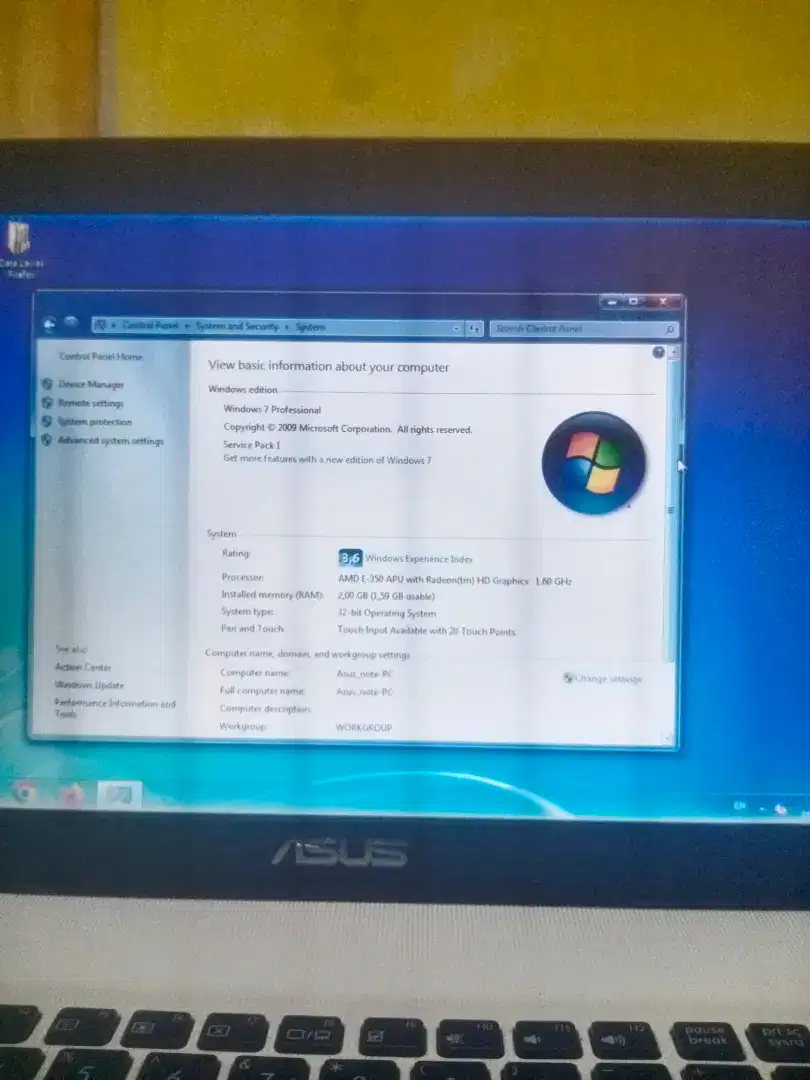Open Windows Update link
The width and height of the screenshot is (810, 1080).
(x=90, y=685)
